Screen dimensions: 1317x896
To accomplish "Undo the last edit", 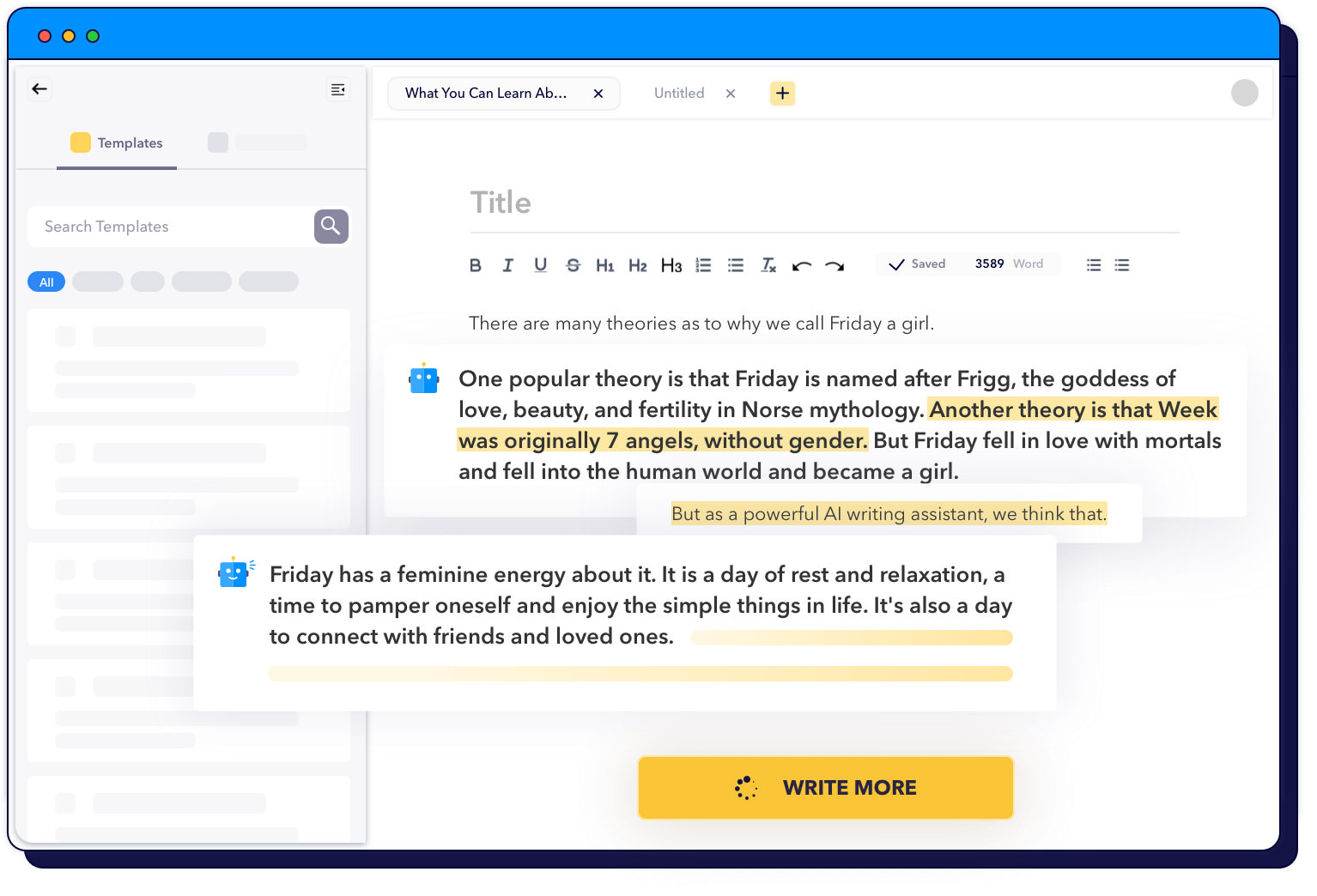I will pos(802,265).
